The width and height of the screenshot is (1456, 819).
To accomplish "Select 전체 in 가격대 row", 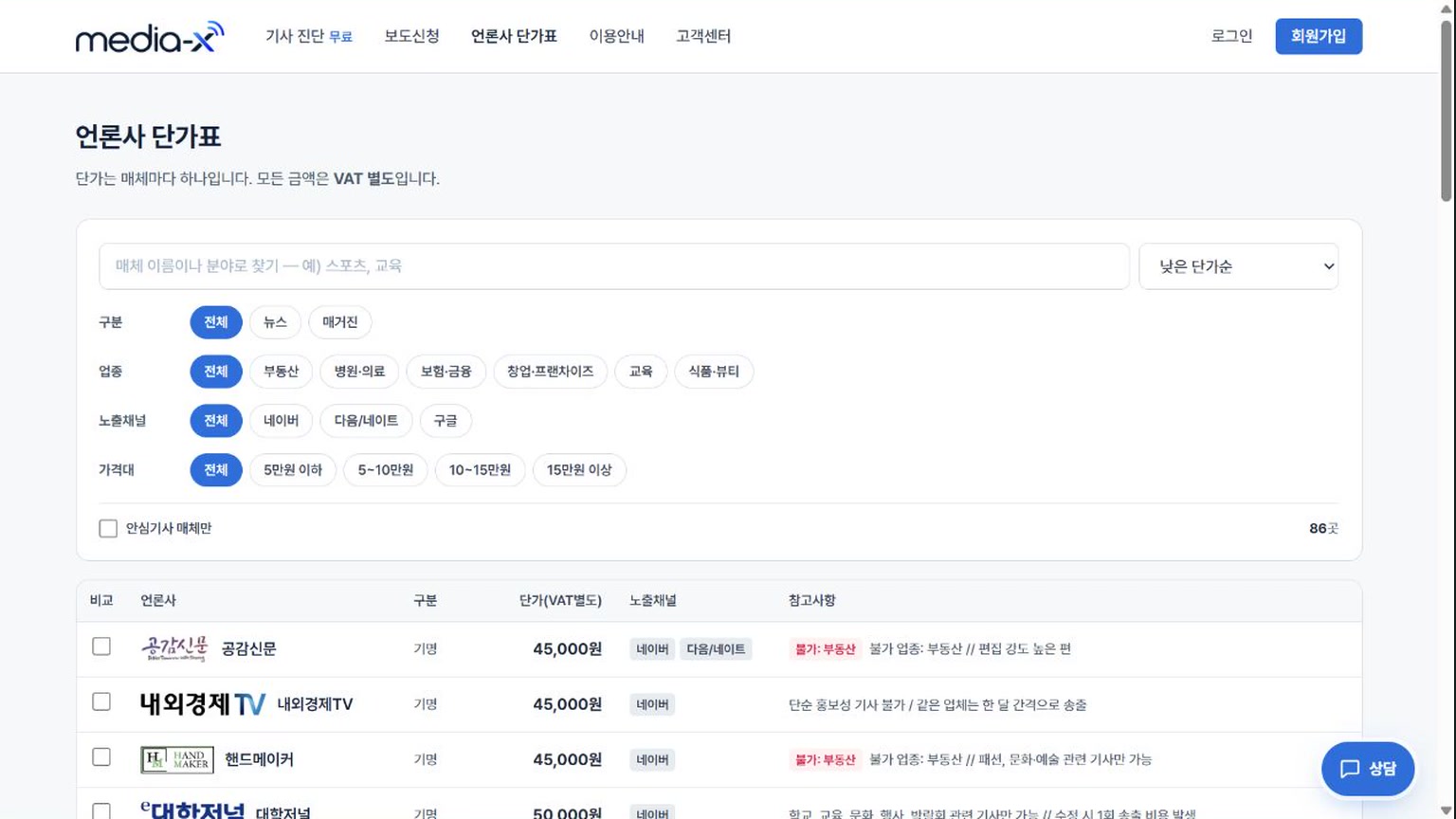I will tap(216, 470).
